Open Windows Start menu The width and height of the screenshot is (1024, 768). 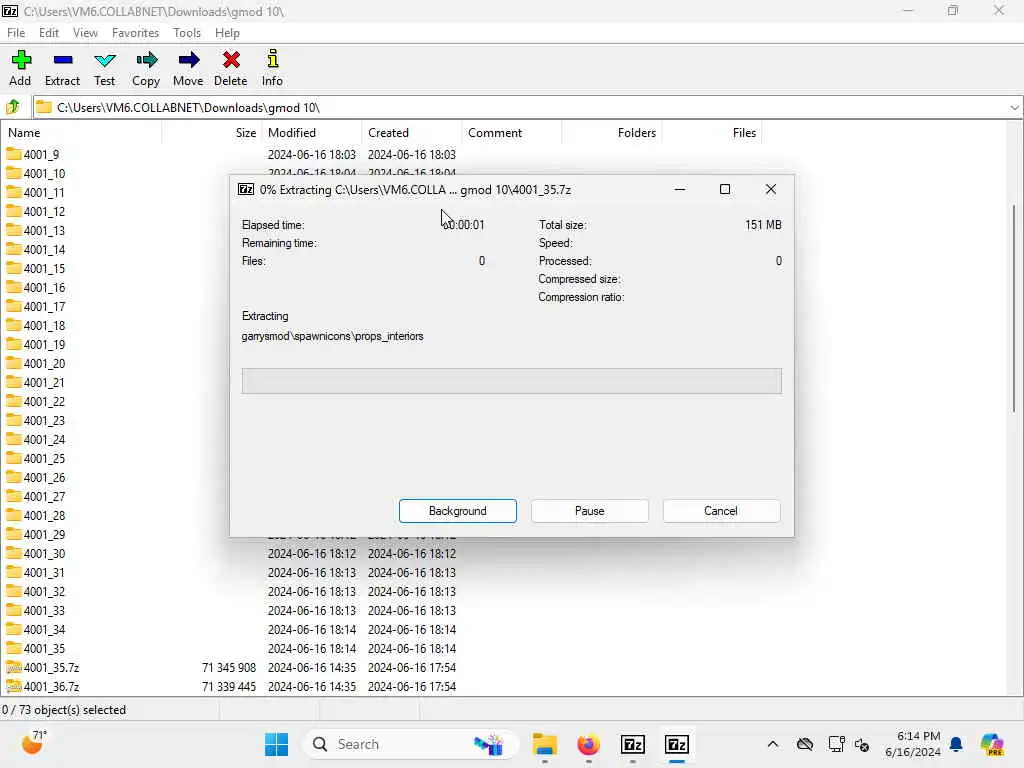(x=276, y=744)
